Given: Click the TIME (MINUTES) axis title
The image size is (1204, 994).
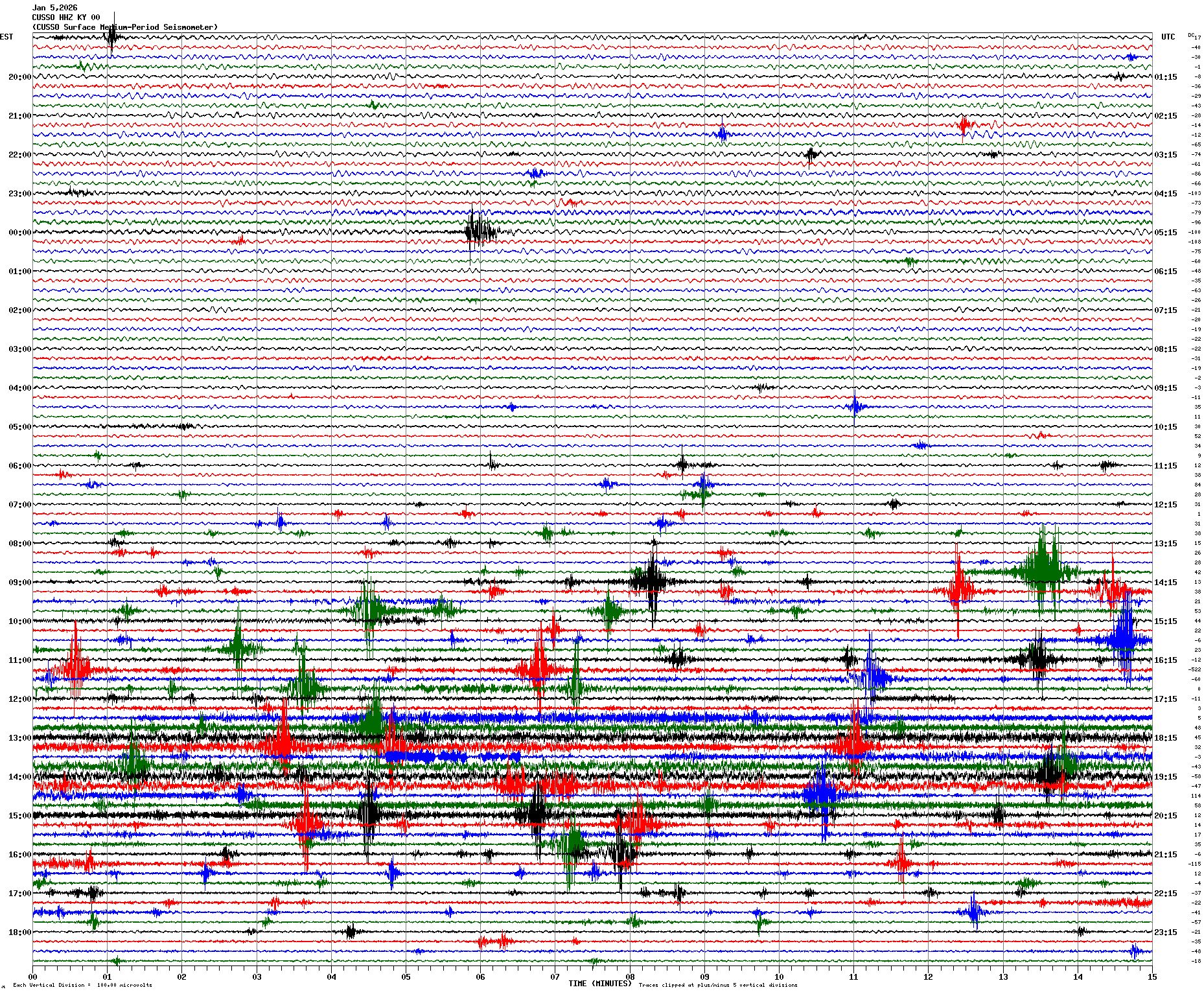Looking at the screenshot, I should click(599, 984).
